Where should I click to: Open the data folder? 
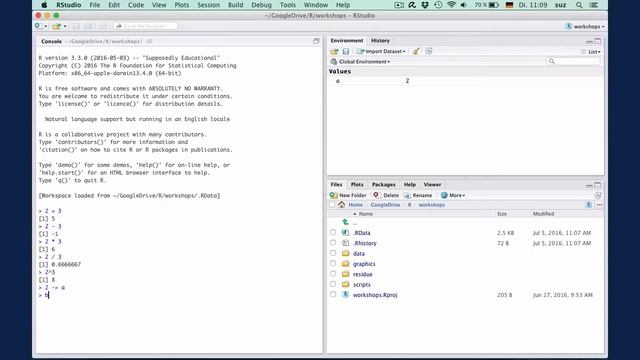coord(359,253)
